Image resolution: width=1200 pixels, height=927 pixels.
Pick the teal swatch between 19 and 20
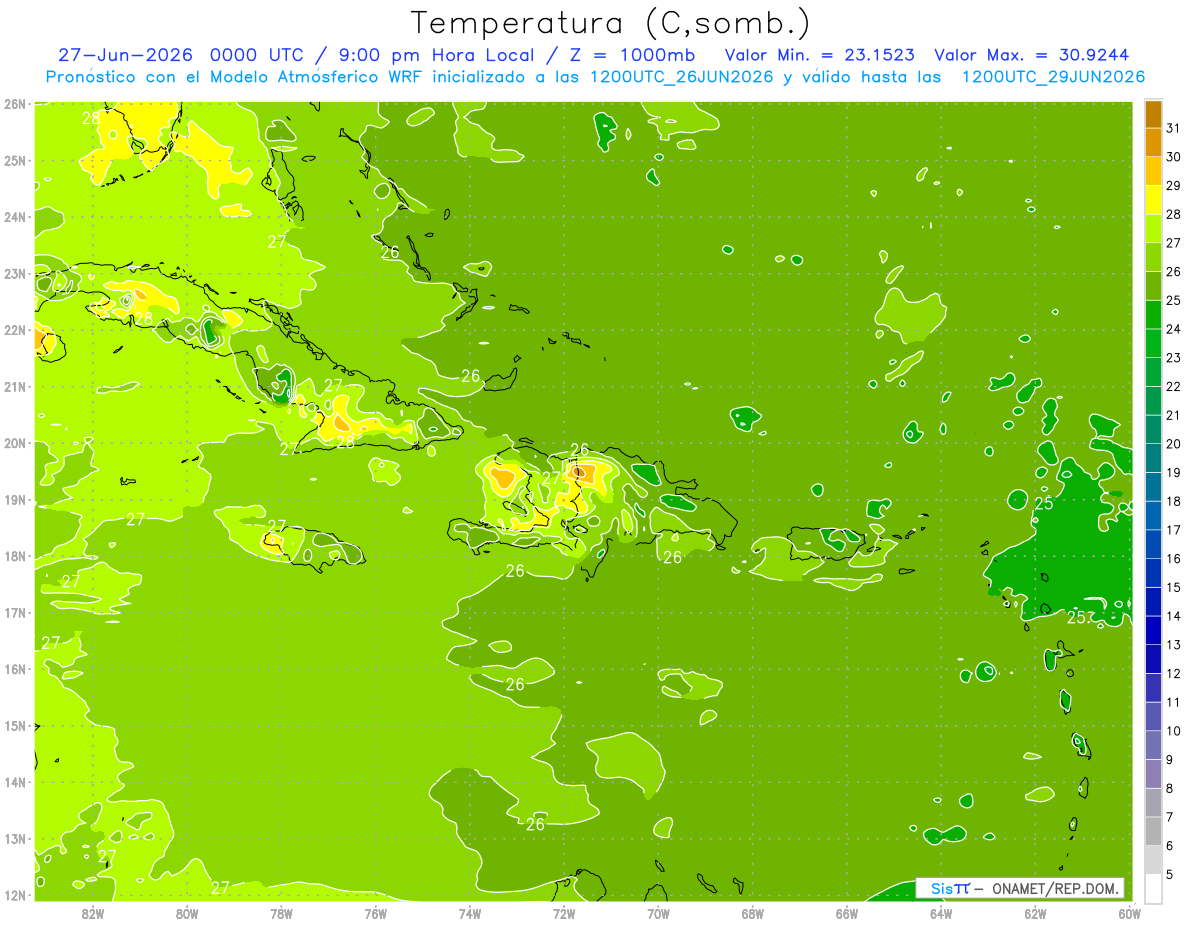point(1153,458)
